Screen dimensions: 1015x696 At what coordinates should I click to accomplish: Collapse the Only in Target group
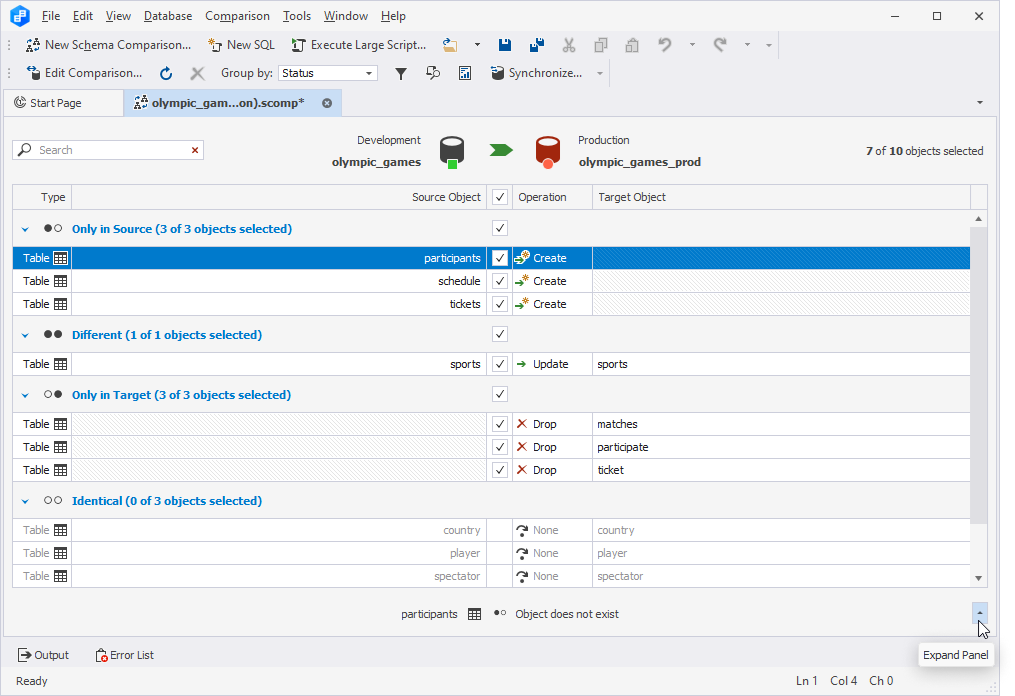25,396
